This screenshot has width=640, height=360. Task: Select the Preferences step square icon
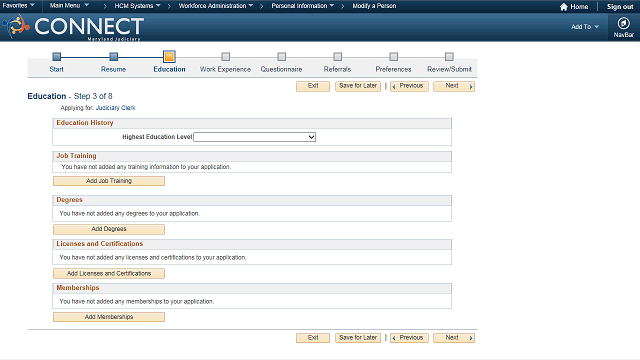393,56
